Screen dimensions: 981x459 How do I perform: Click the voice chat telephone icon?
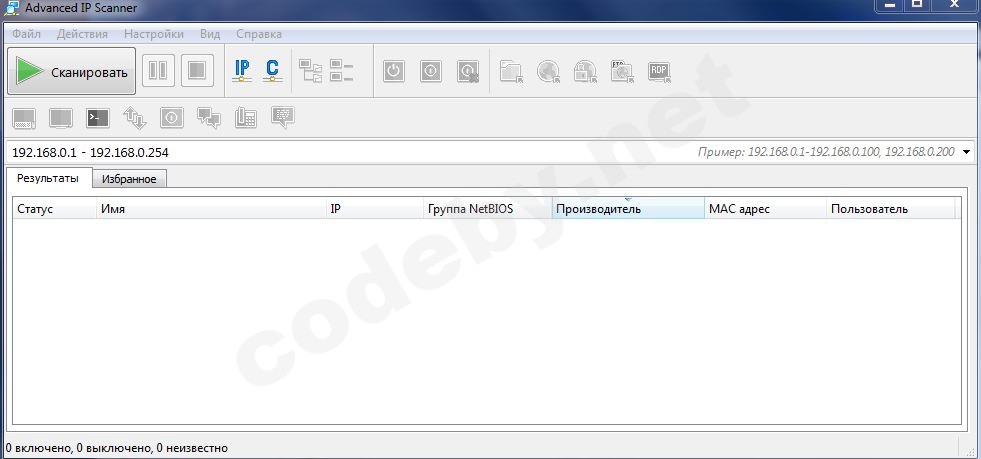246,118
